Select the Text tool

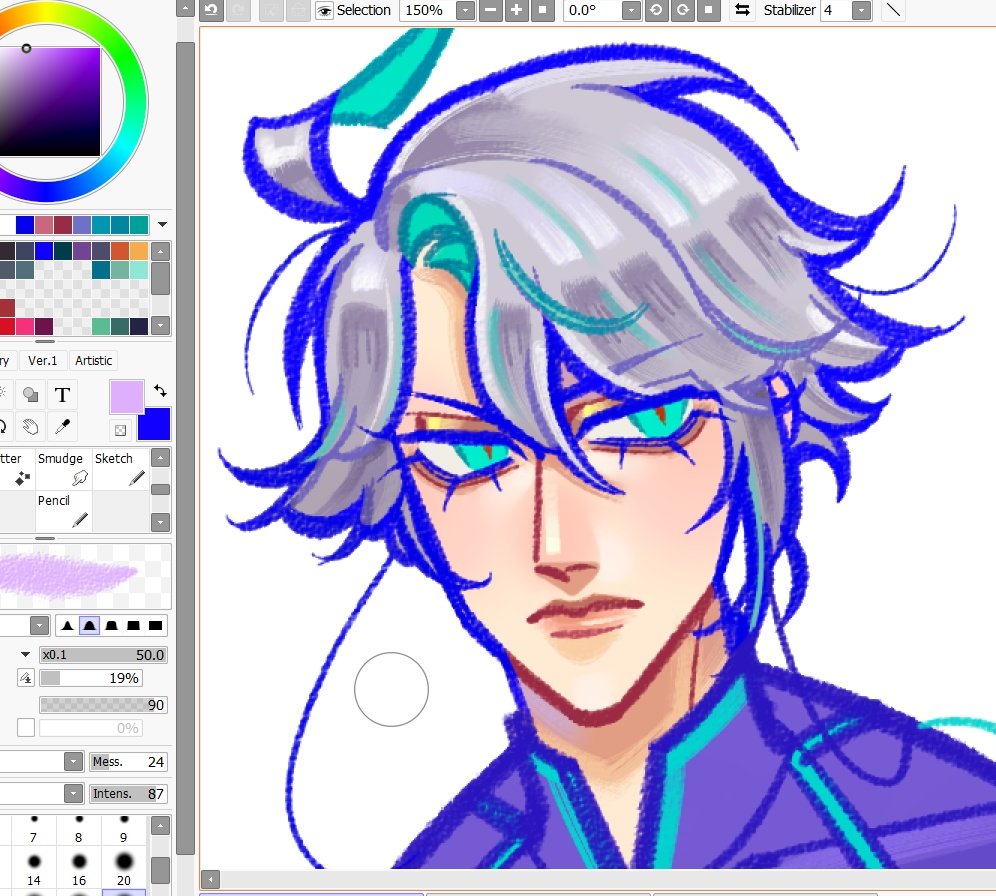(62, 395)
